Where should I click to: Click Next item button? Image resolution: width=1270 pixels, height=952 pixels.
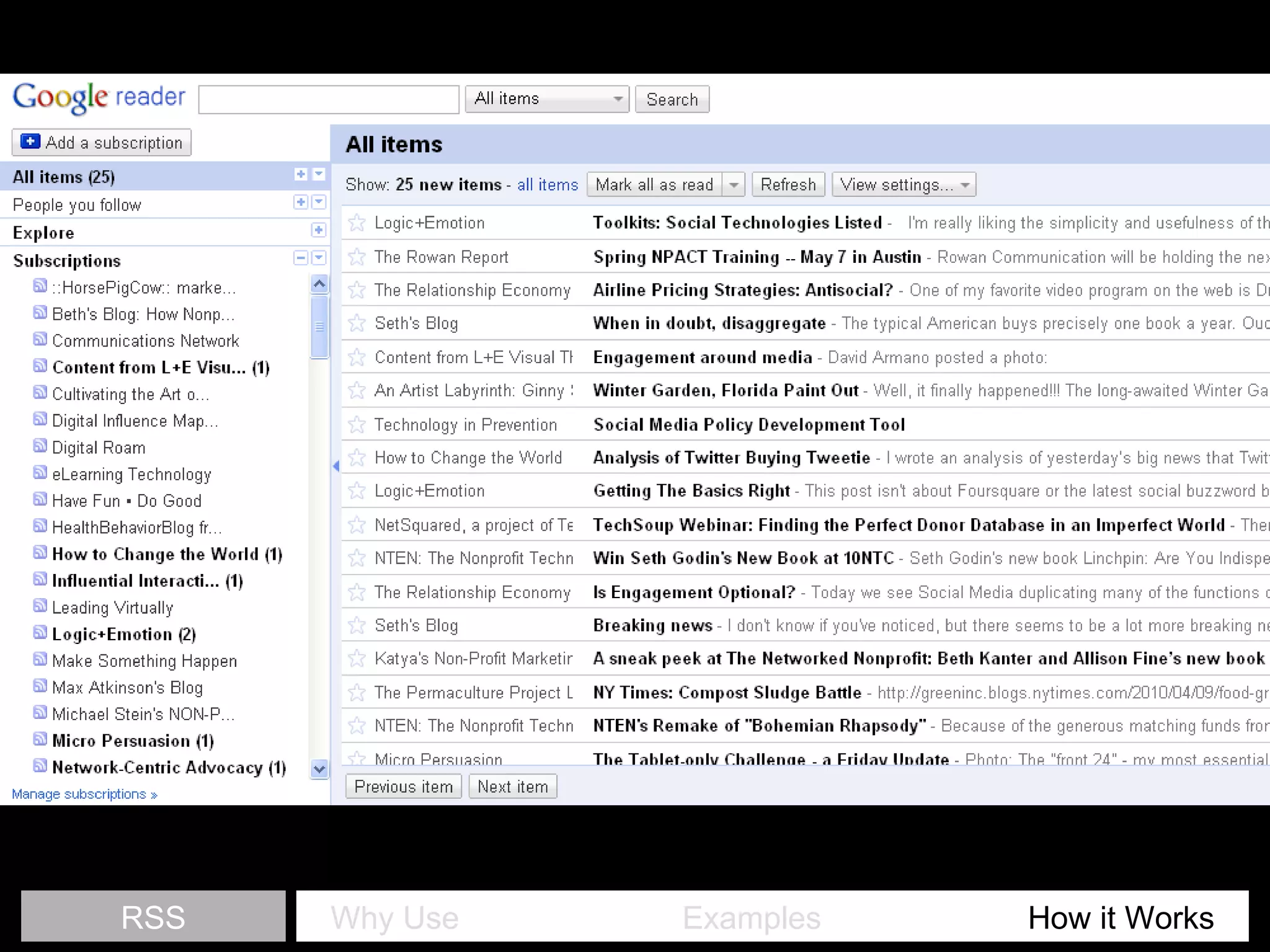point(513,787)
